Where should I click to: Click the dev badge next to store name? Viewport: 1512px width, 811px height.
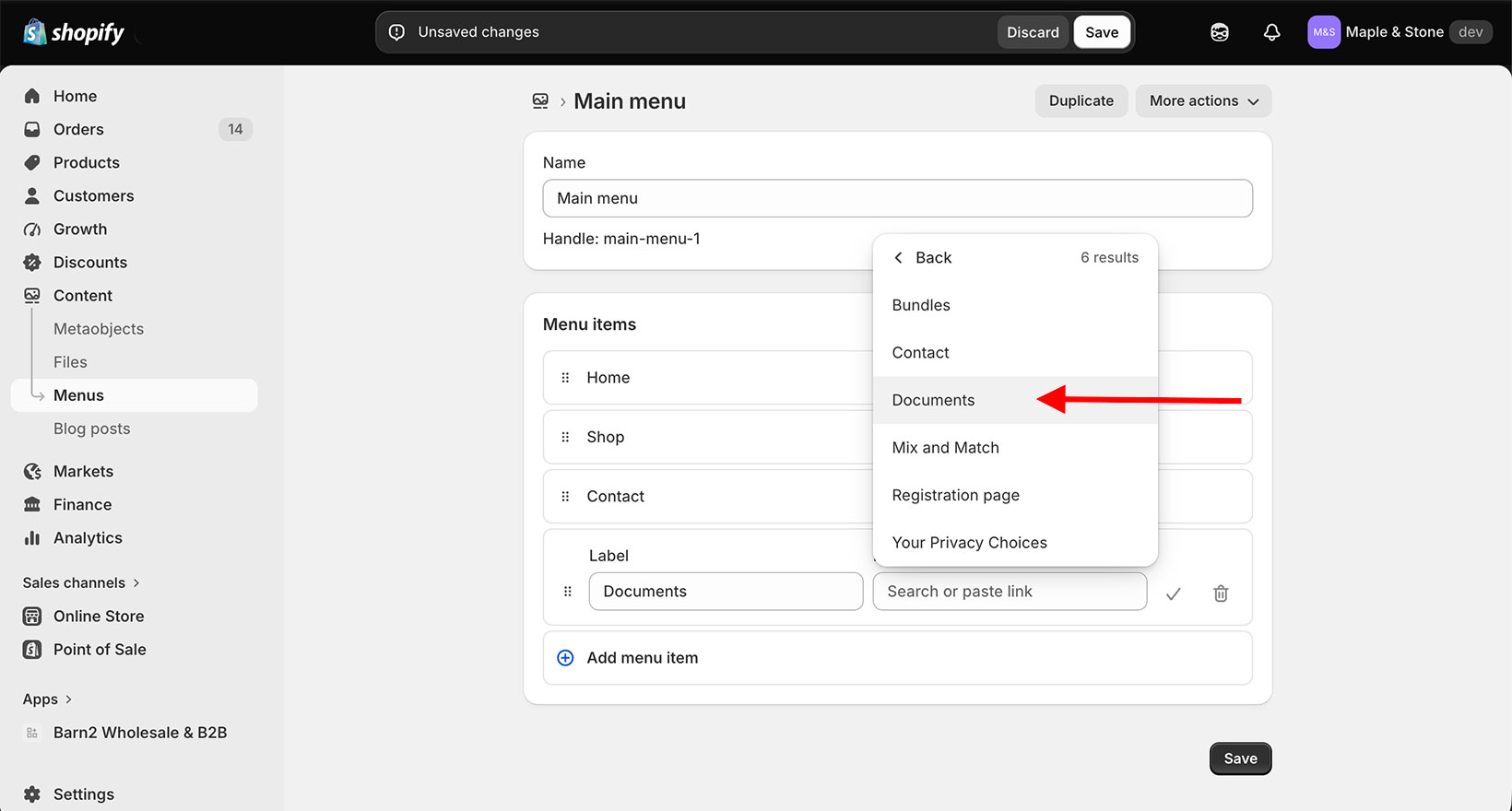(x=1471, y=32)
